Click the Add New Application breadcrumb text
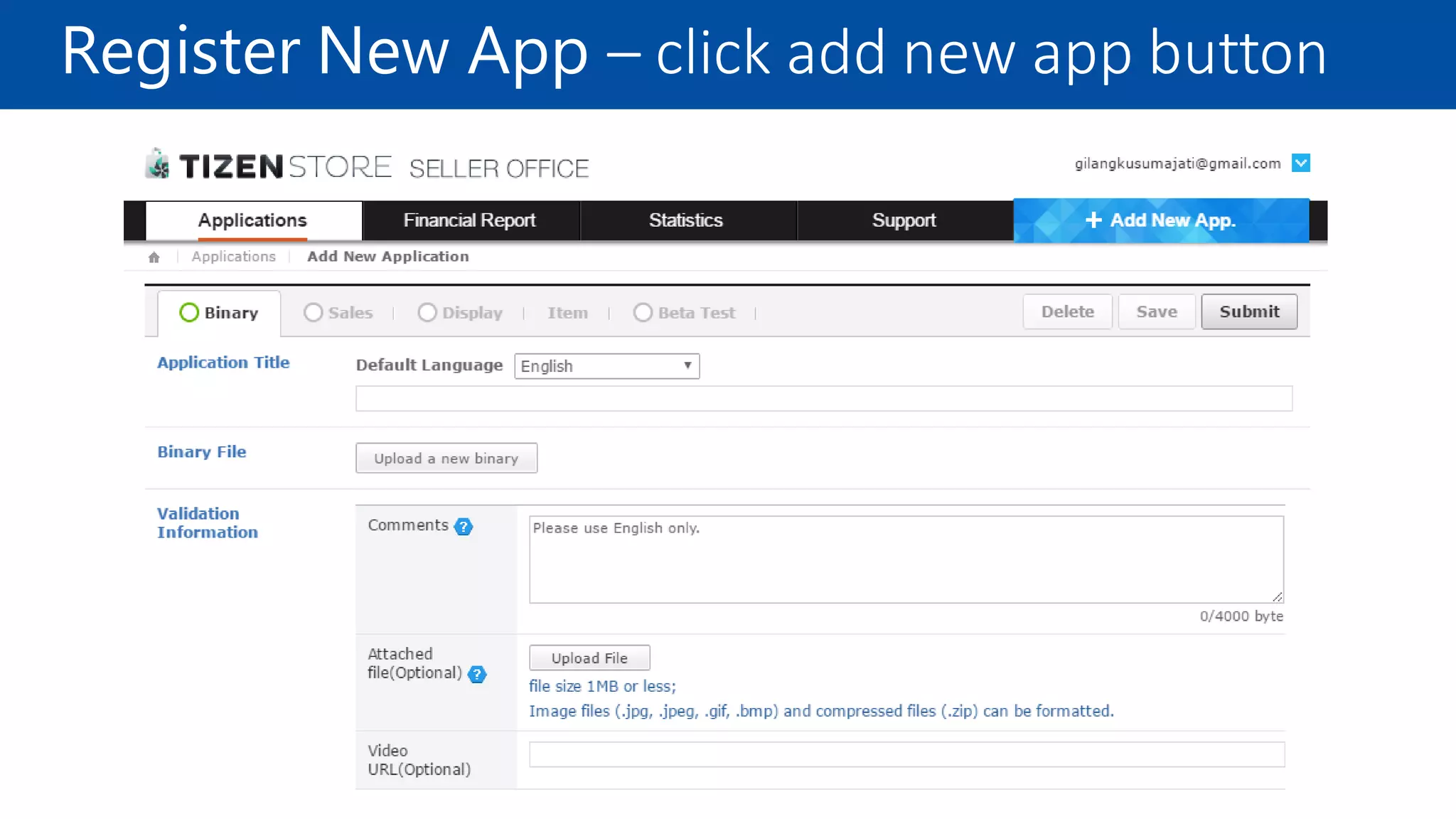 (388, 257)
